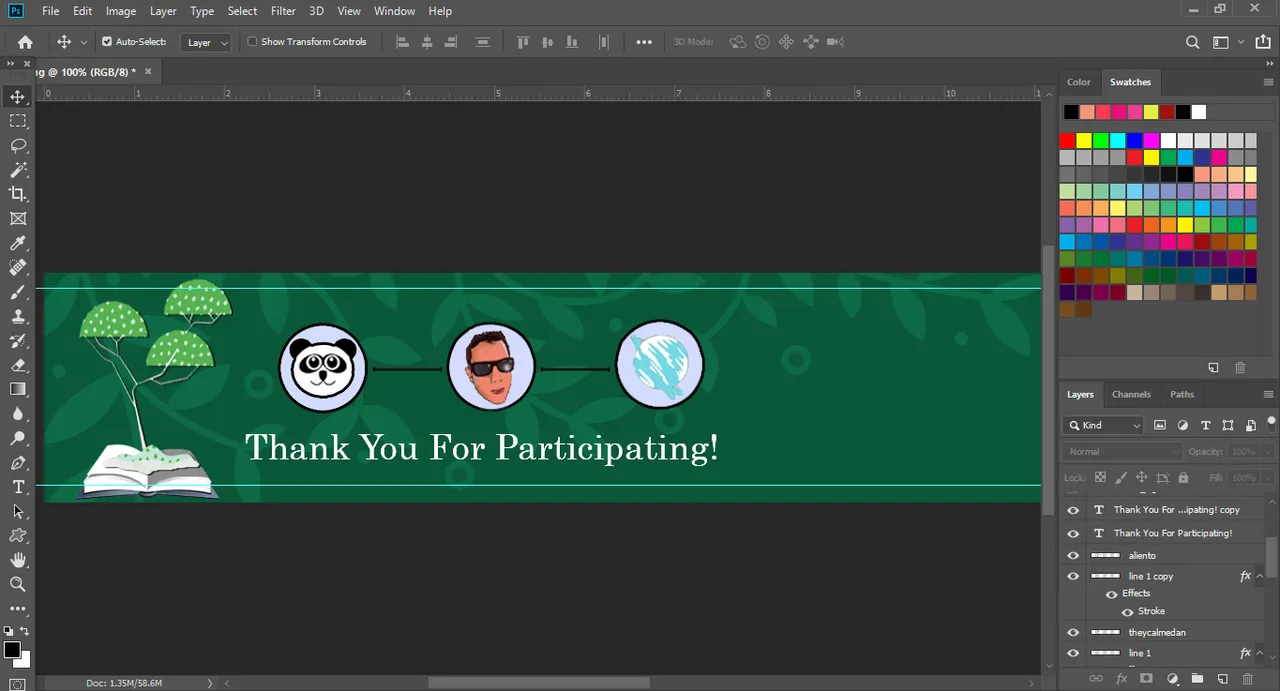1280x691 pixels.
Task: Select the Frame tool
Action: point(18,219)
